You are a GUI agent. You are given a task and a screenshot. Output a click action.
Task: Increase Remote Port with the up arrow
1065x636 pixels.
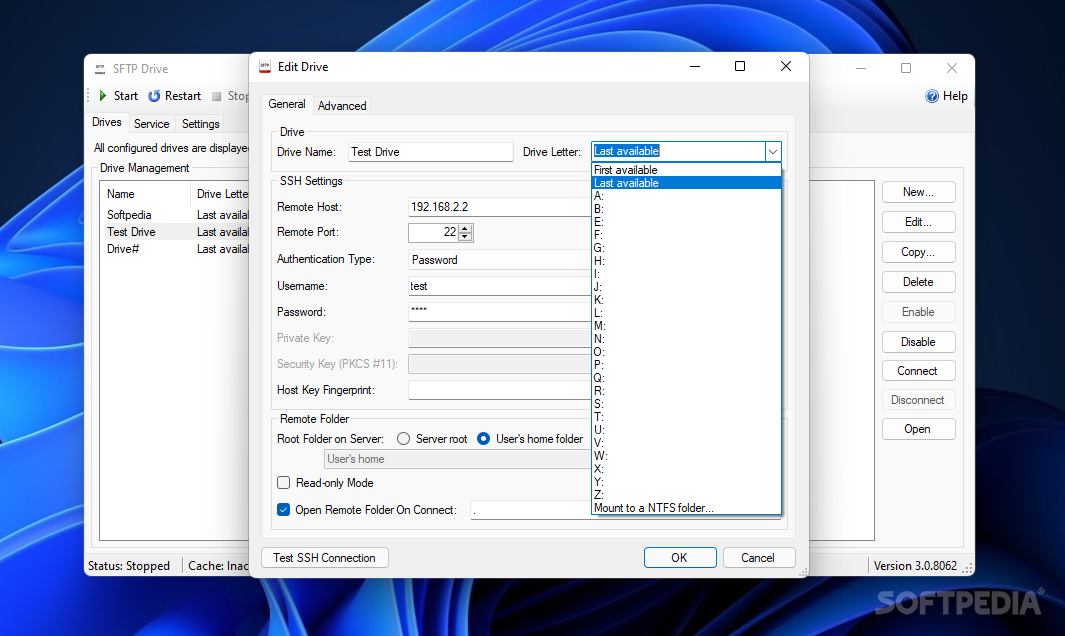click(465, 228)
